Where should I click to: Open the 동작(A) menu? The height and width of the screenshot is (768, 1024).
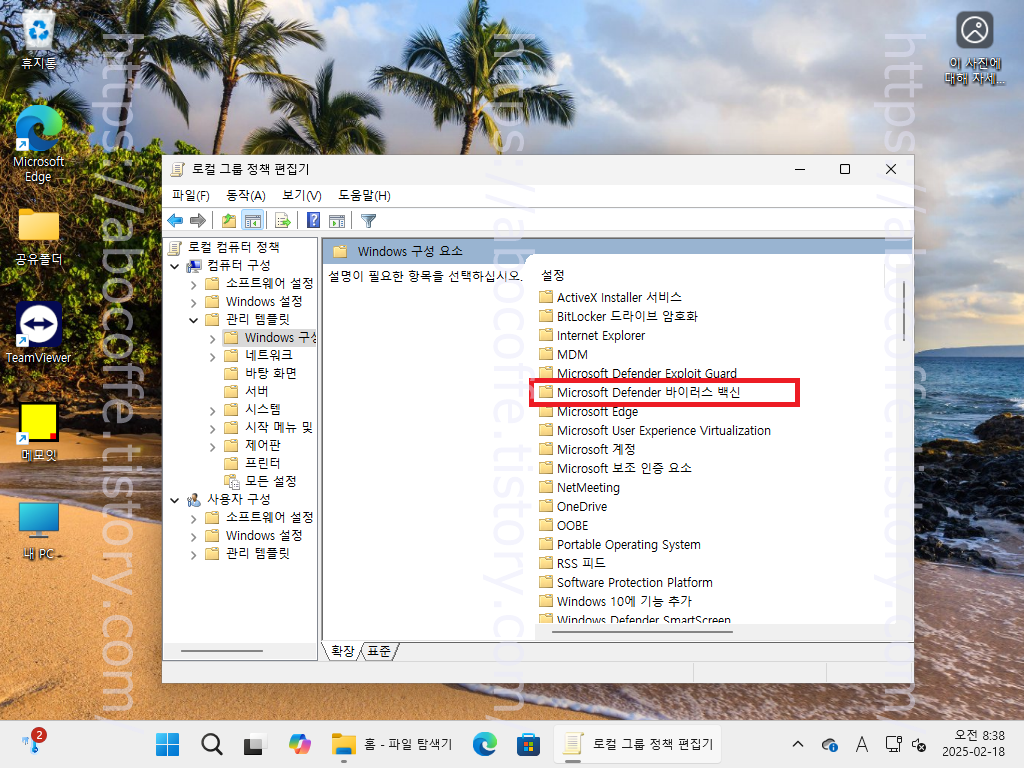click(246, 195)
